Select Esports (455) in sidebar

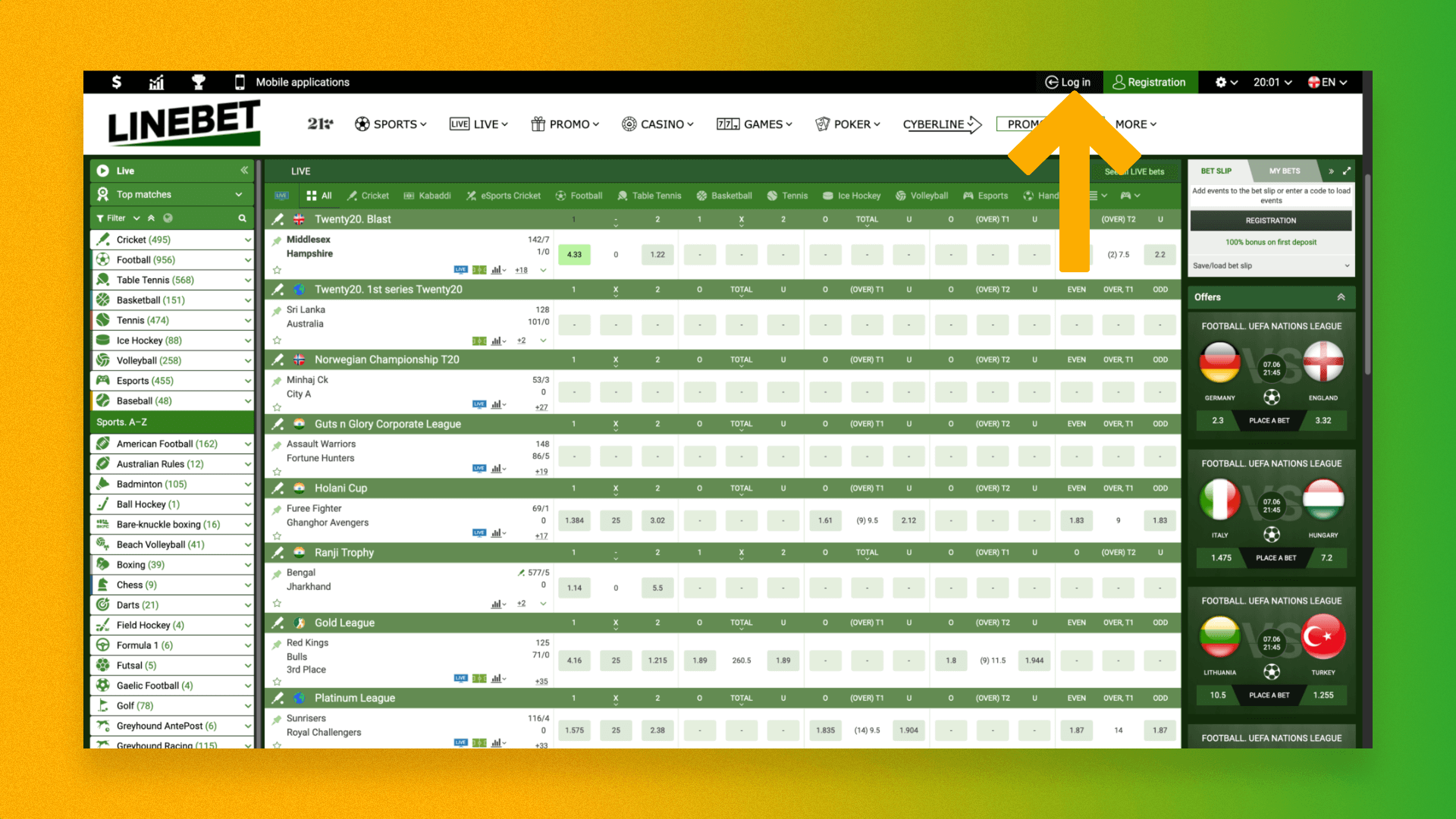click(x=172, y=381)
